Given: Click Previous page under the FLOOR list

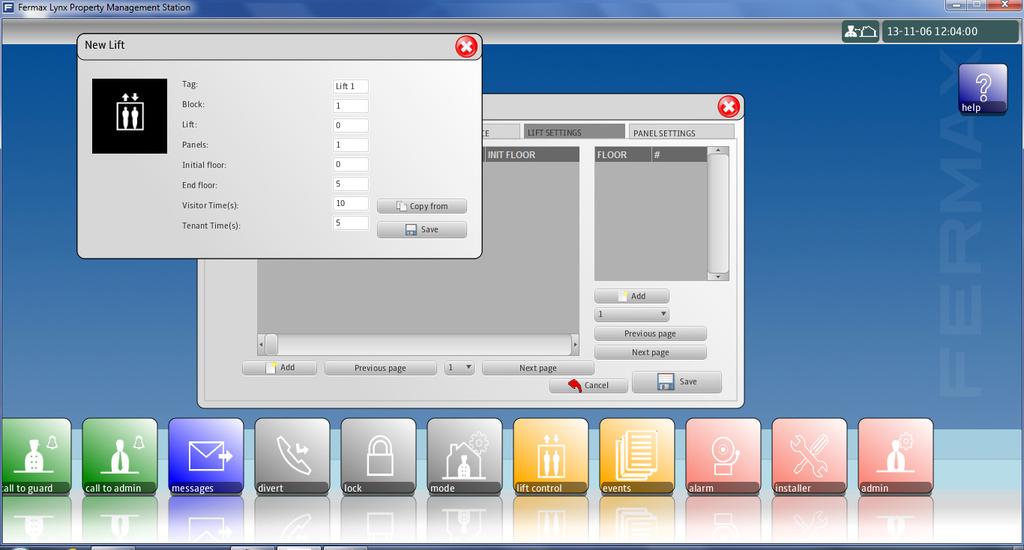Looking at the screenshot, I should coord(650,334).
